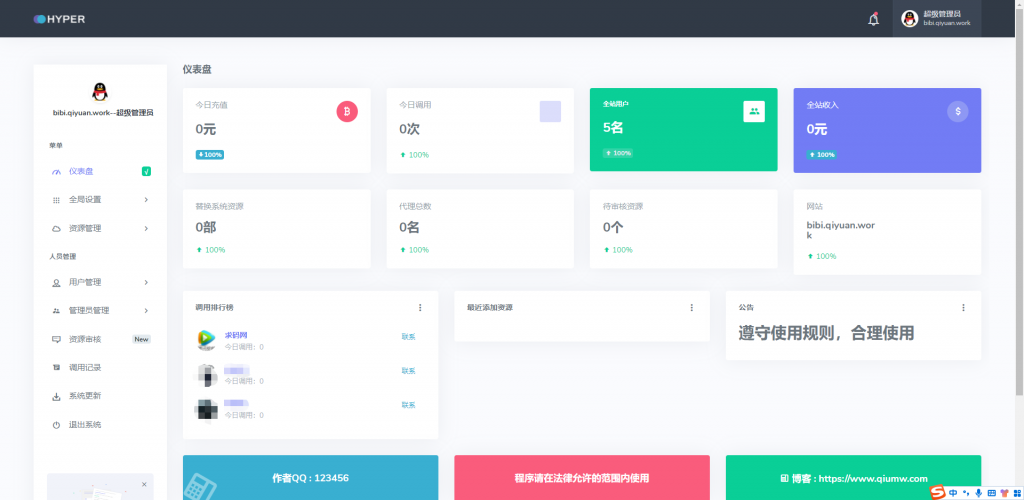Open the 公告 card options menu
1024x500 pixels.
pyautogui.click(x=963, y=308)
